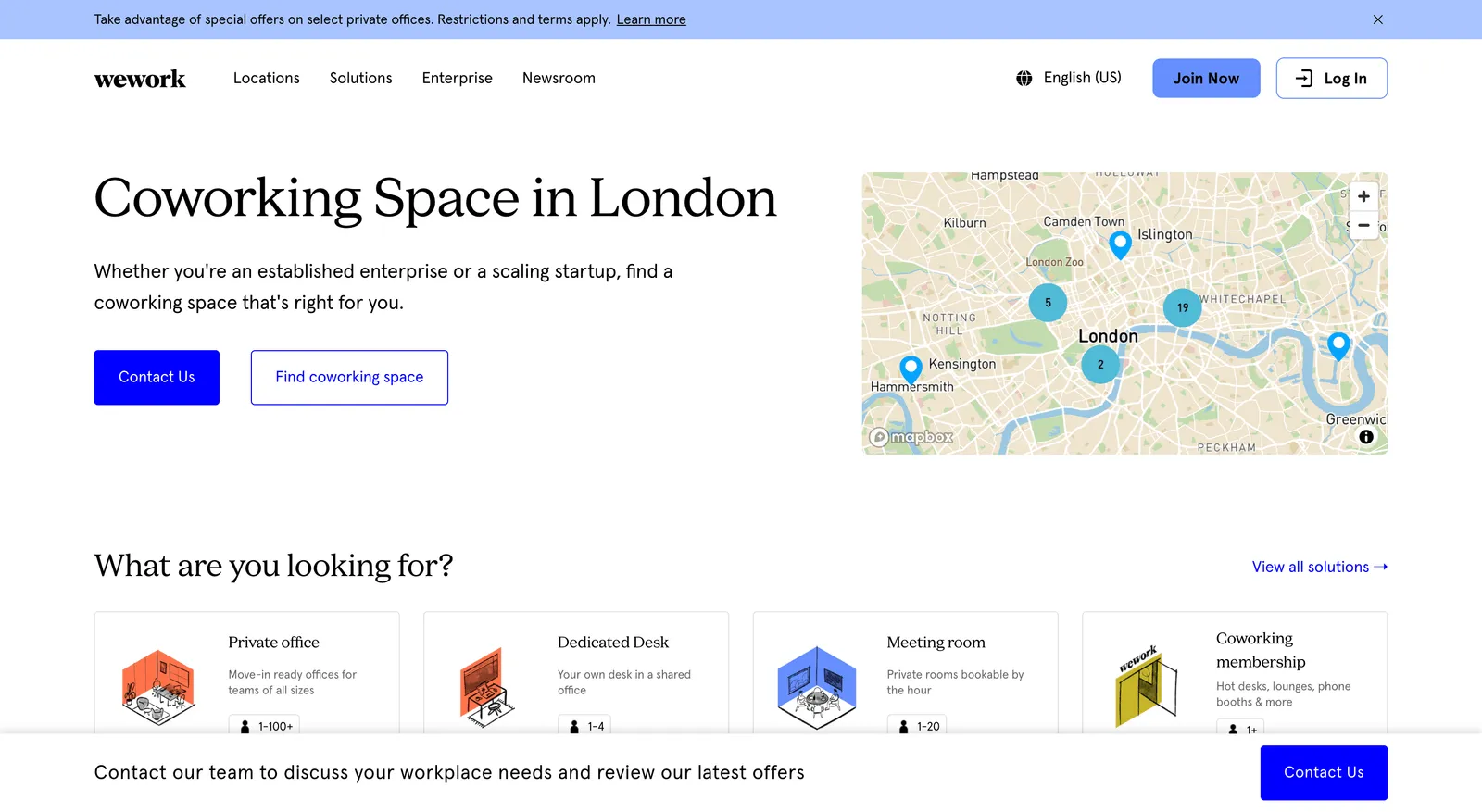The width and height of the screenshot is (1482, 812).
Task: Click the 1-4 capacity badge
Action: pyautogui.click(x=584, y=726)
